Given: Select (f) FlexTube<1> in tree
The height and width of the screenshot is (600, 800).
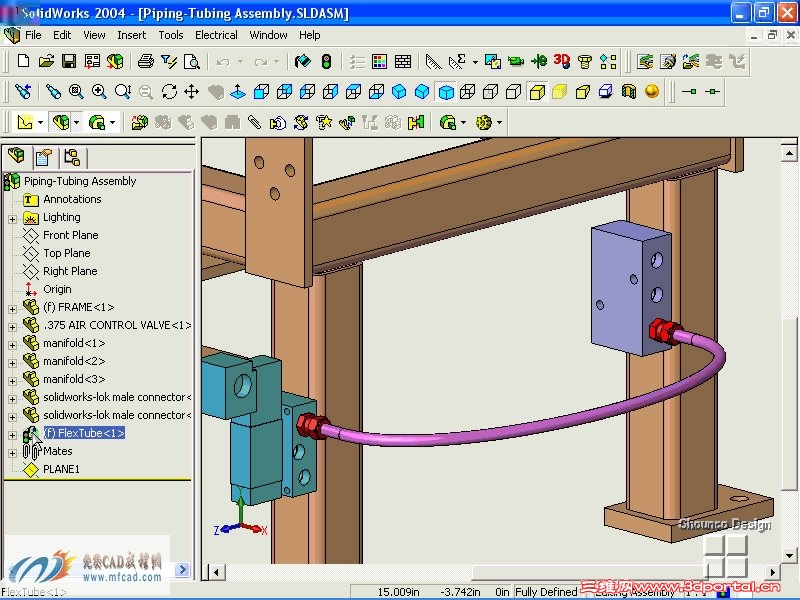Looking at the screenshot, I should click(x=84, y=433).
